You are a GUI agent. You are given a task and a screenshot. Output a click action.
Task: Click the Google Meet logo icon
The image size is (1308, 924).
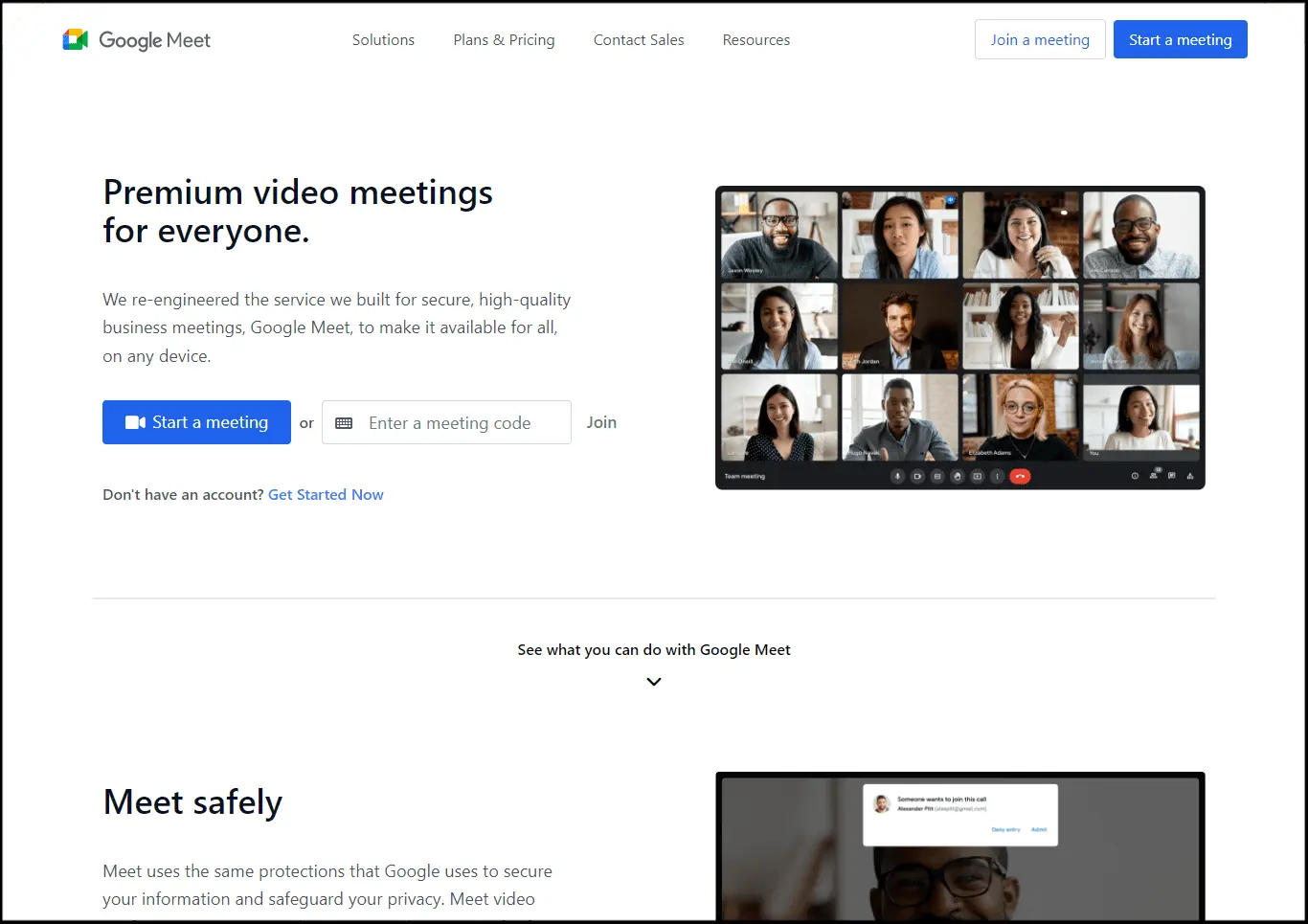point(75,39)
